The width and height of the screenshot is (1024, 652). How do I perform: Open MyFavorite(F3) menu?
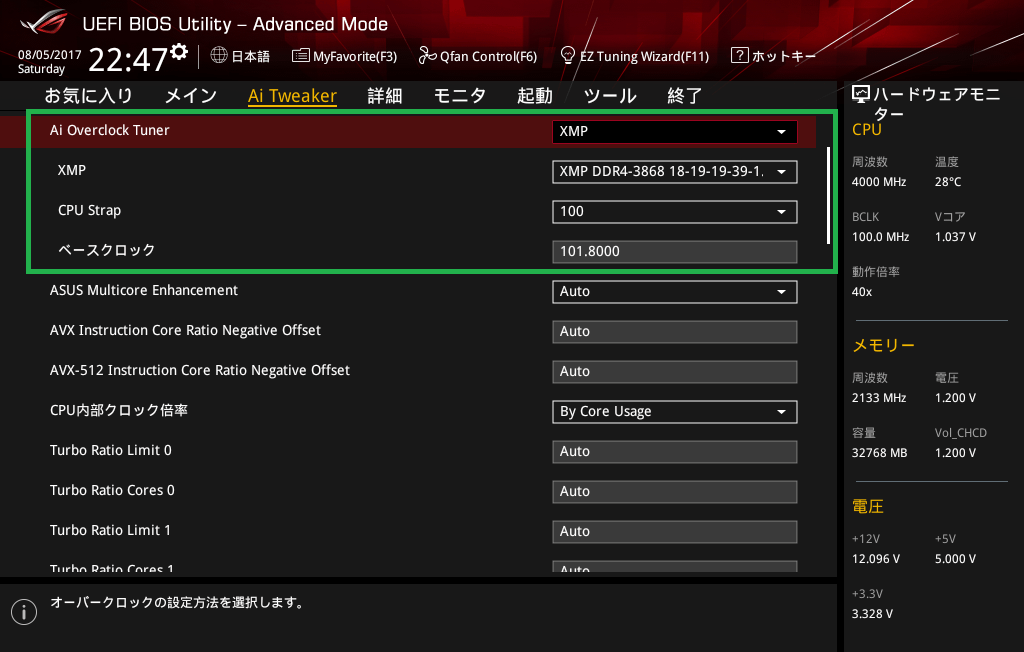pyautogui.click(x=355, y=56)
